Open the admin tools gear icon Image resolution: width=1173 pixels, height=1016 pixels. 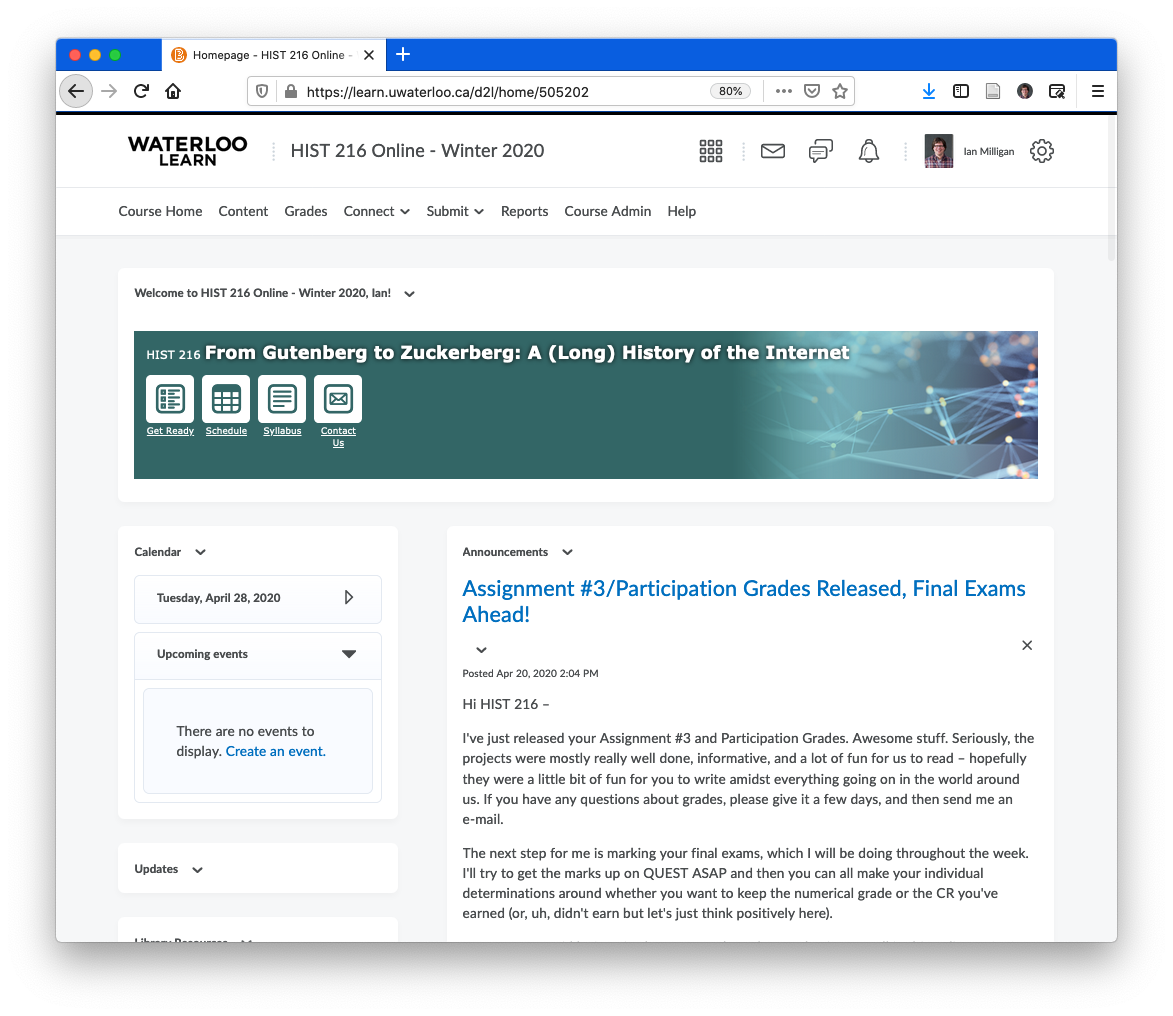pos(1041,151)
